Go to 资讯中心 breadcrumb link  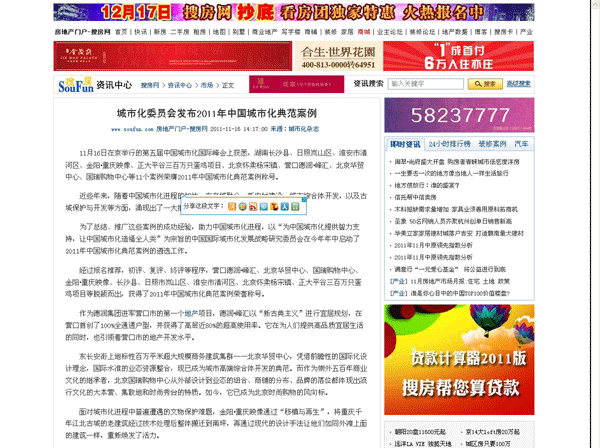(x=180, y=85)
